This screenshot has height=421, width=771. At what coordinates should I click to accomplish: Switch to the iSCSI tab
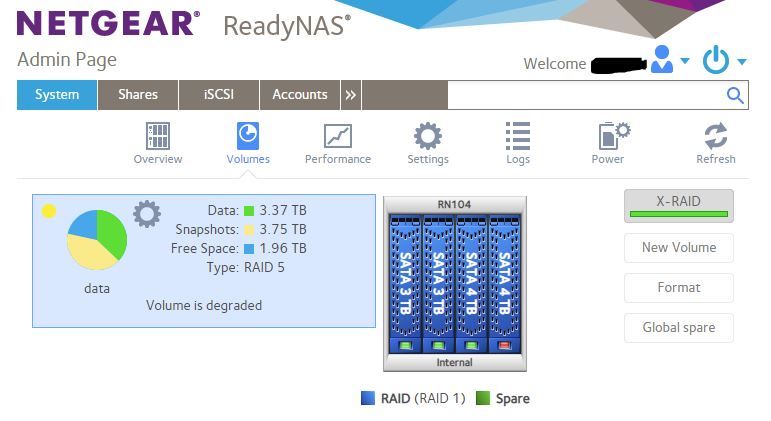(219, 95)
